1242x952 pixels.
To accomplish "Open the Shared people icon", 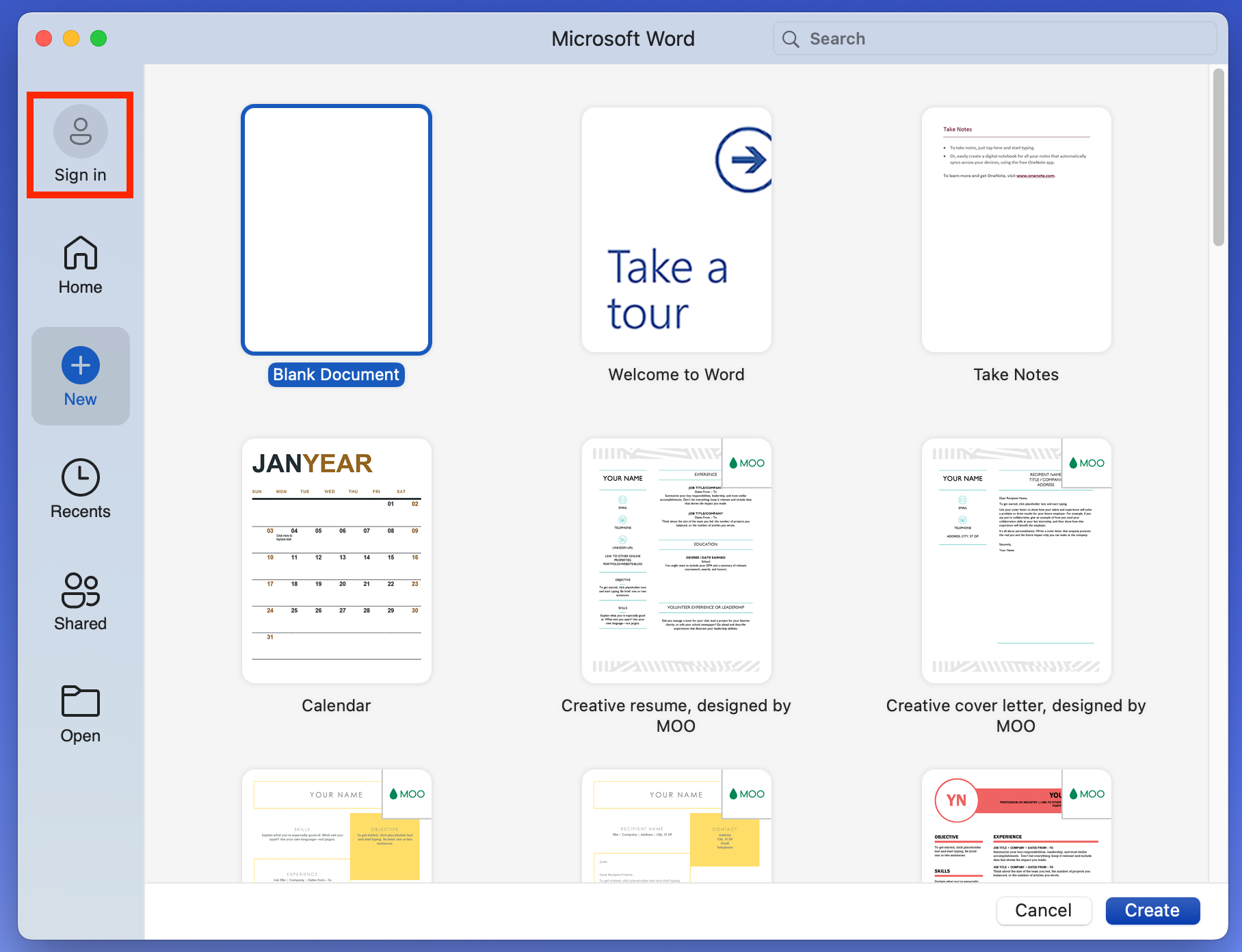I will 81,590.
